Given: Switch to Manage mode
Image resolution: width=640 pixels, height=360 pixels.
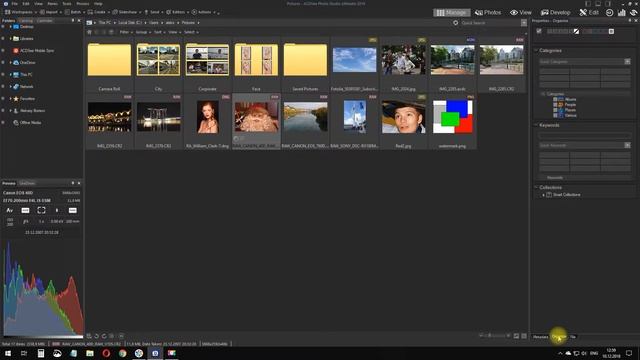Looking at the screenshot, I should tap(451, 13).
